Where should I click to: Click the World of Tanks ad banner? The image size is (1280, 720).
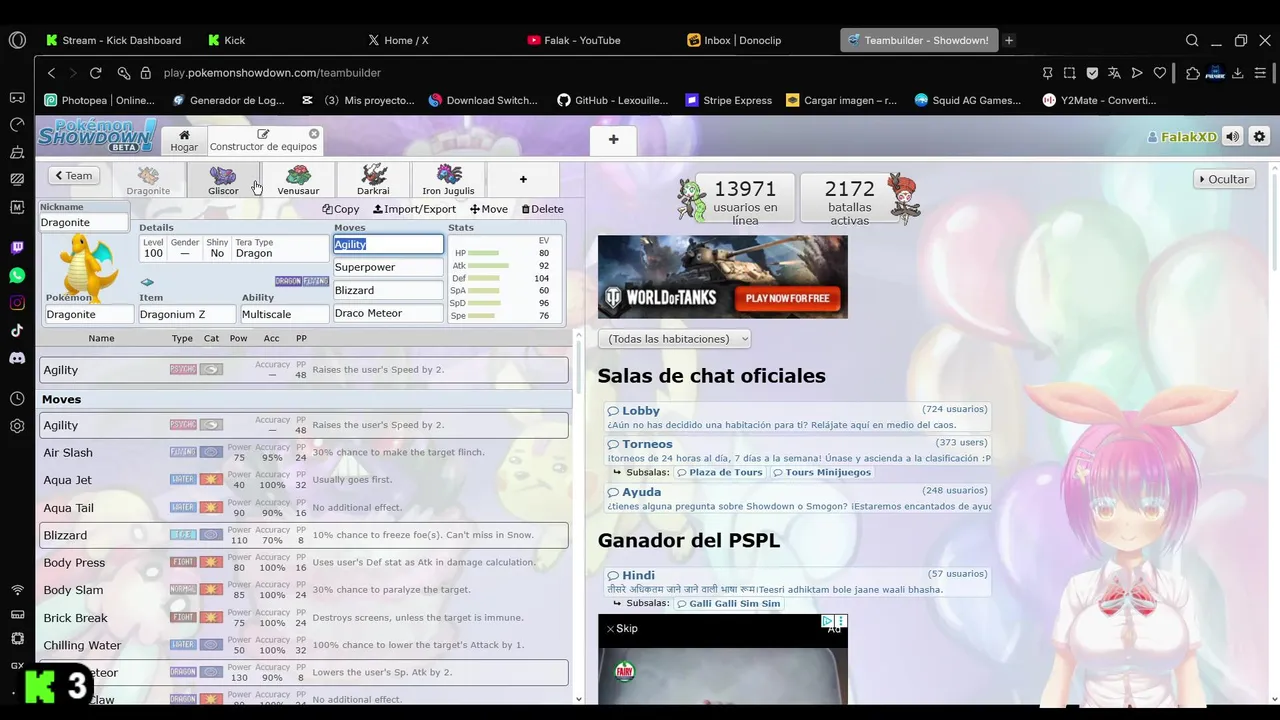tap(722, 277)
